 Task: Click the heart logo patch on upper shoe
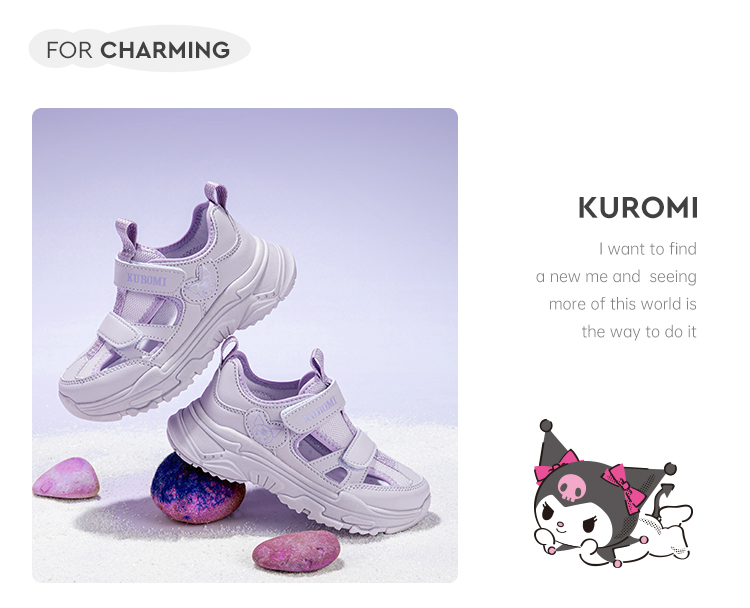tap(202, 282)
